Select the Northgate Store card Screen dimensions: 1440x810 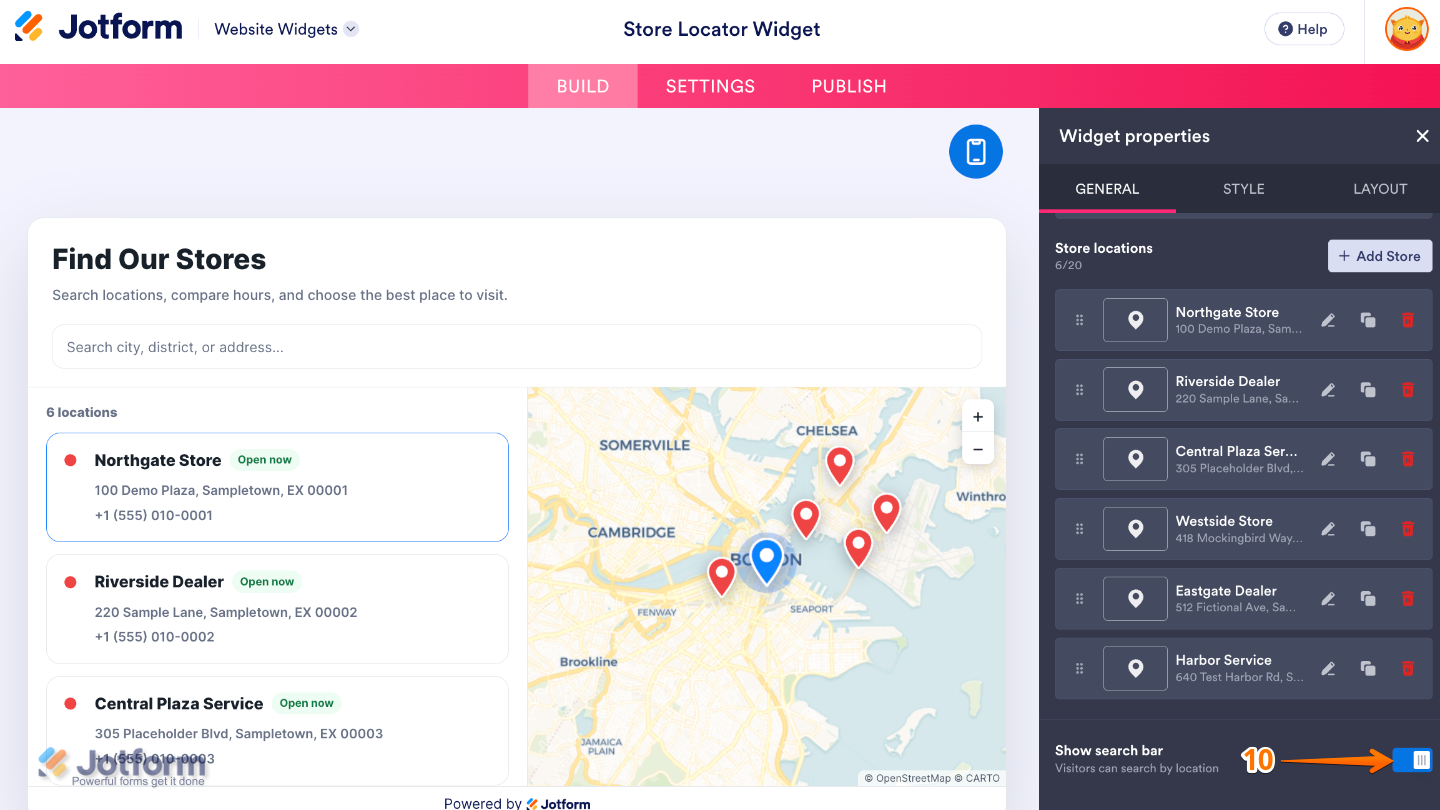click(277, 487)
